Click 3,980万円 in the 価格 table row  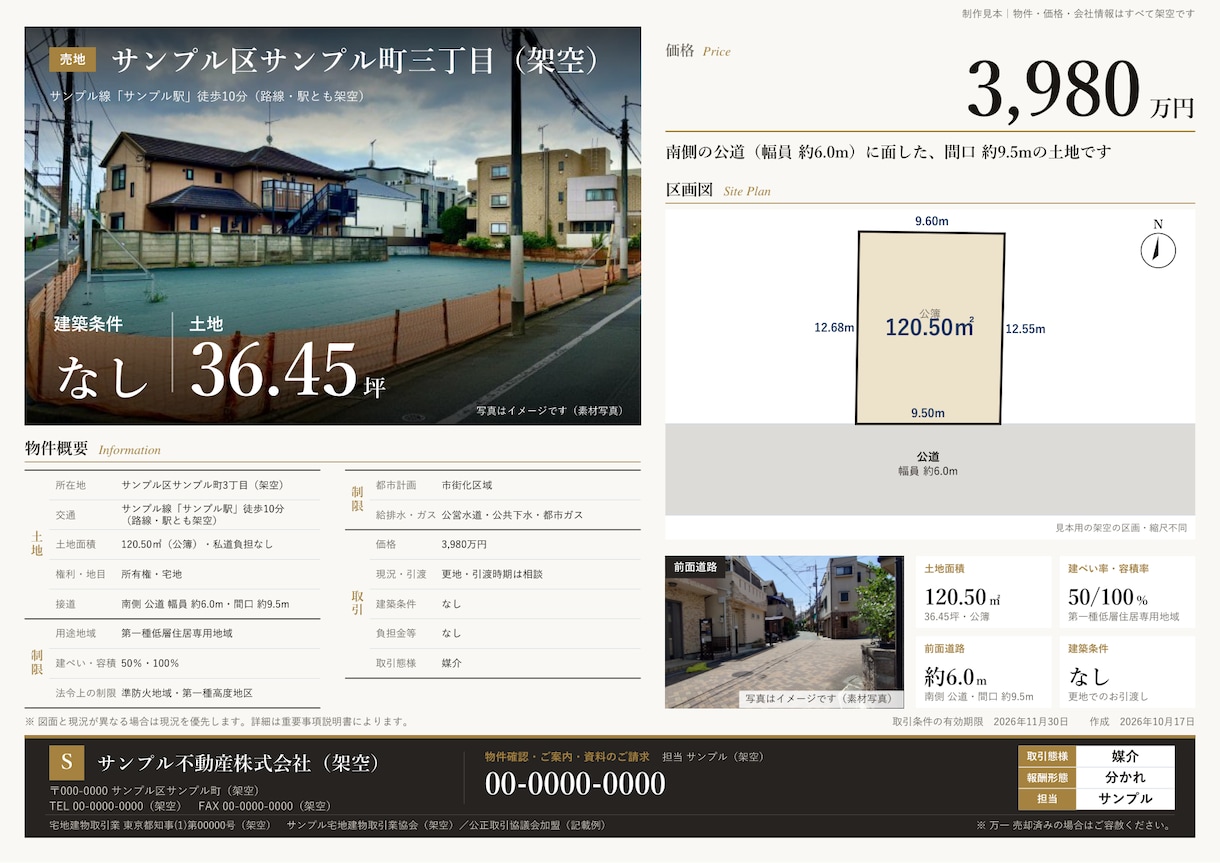pyautogui.click(x=464, y=544)
